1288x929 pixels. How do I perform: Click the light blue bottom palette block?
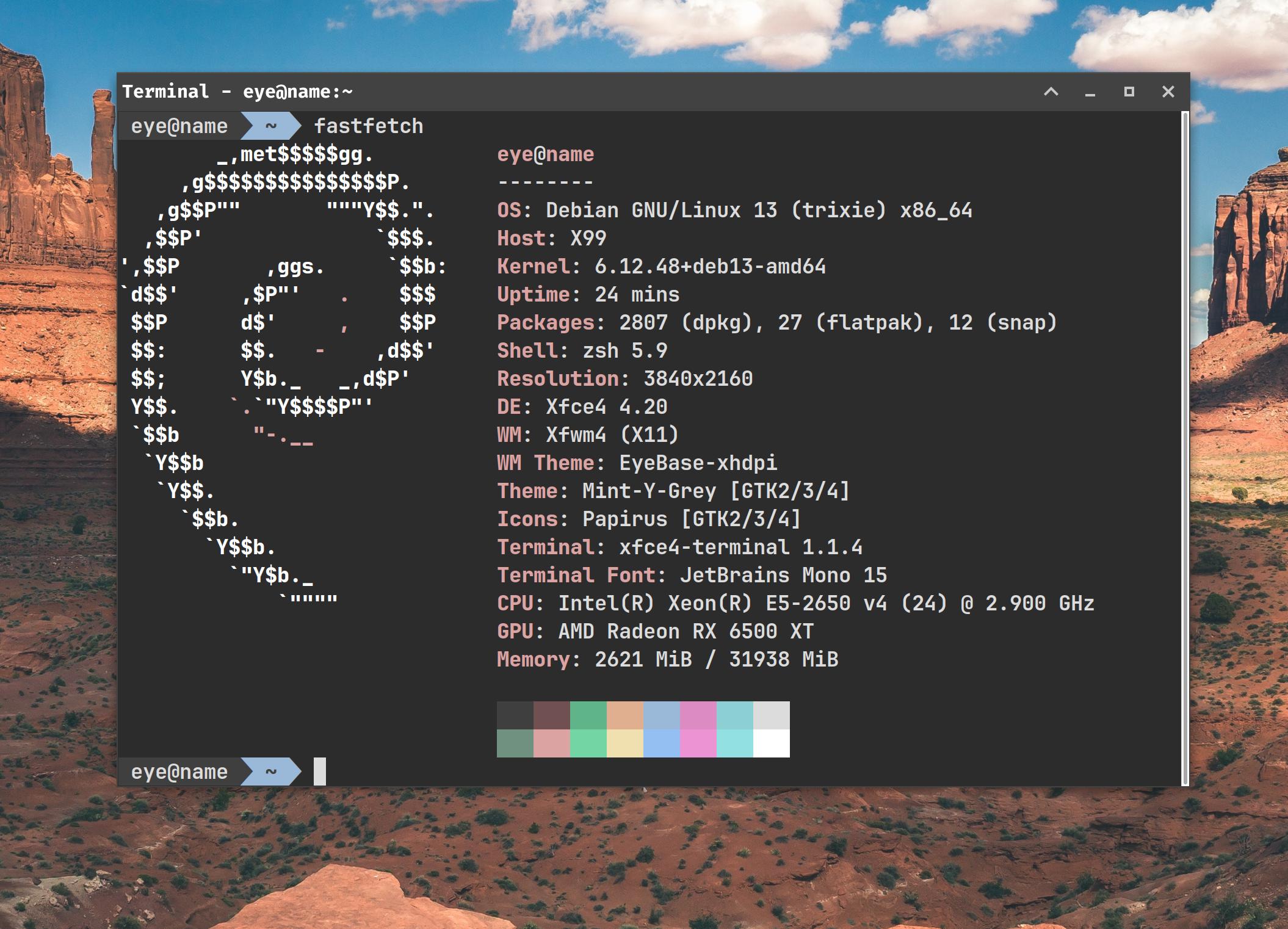click(x=661, y=743)
